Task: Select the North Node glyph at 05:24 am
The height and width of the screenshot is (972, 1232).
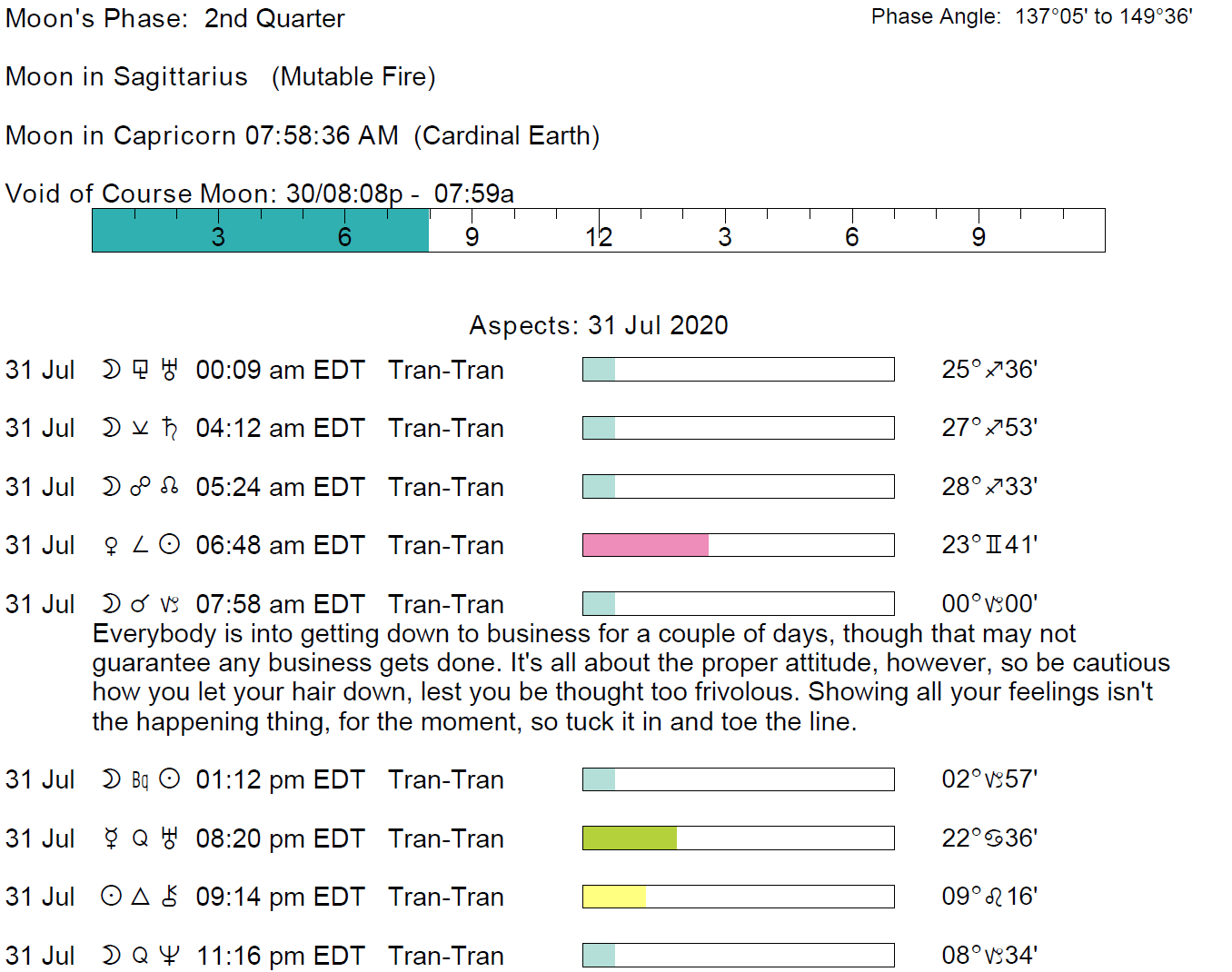Action: tap(169, 487)
